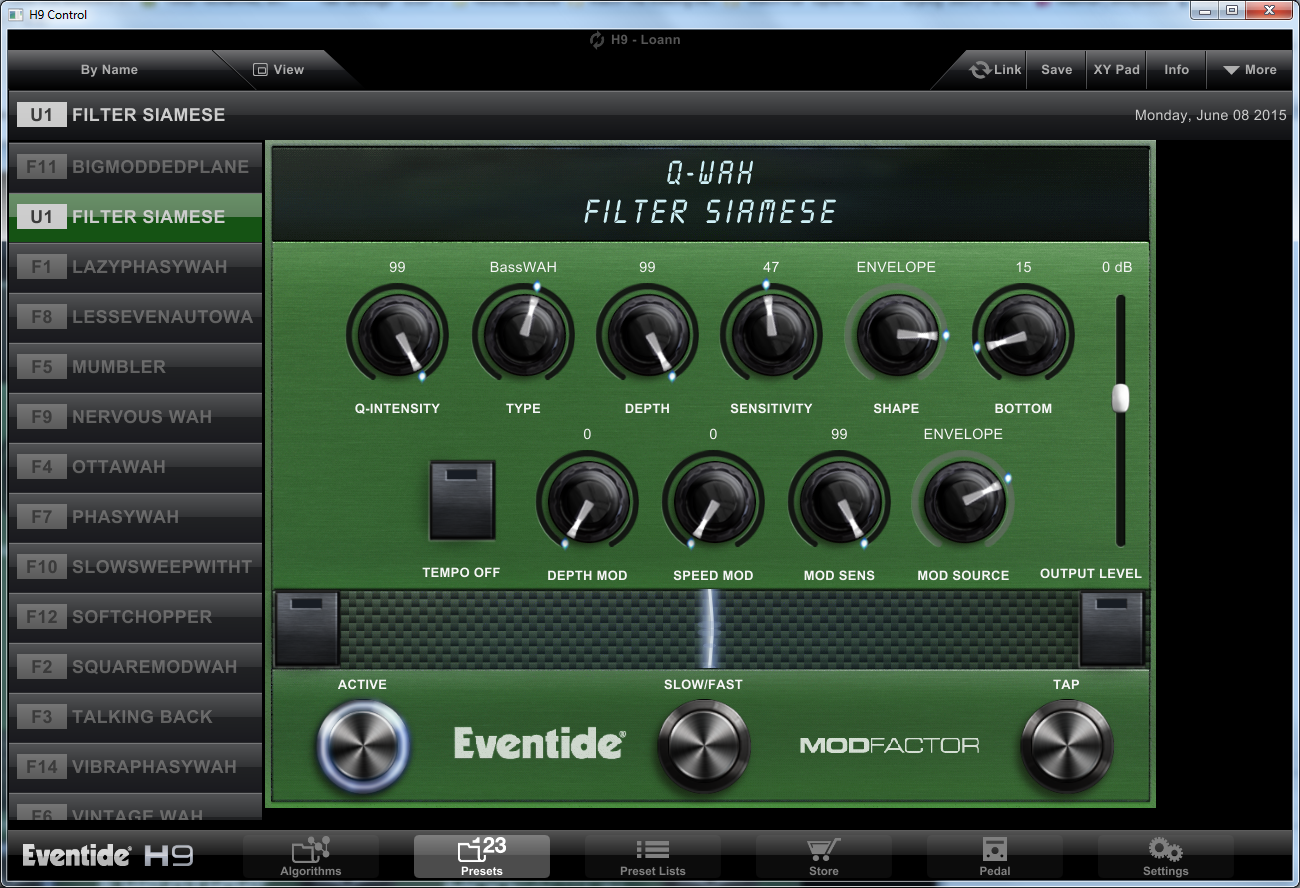Viewport: 1300px width, 888px height.
Task: Select the NERVOUS WAH preset
Action: [135, 417]
